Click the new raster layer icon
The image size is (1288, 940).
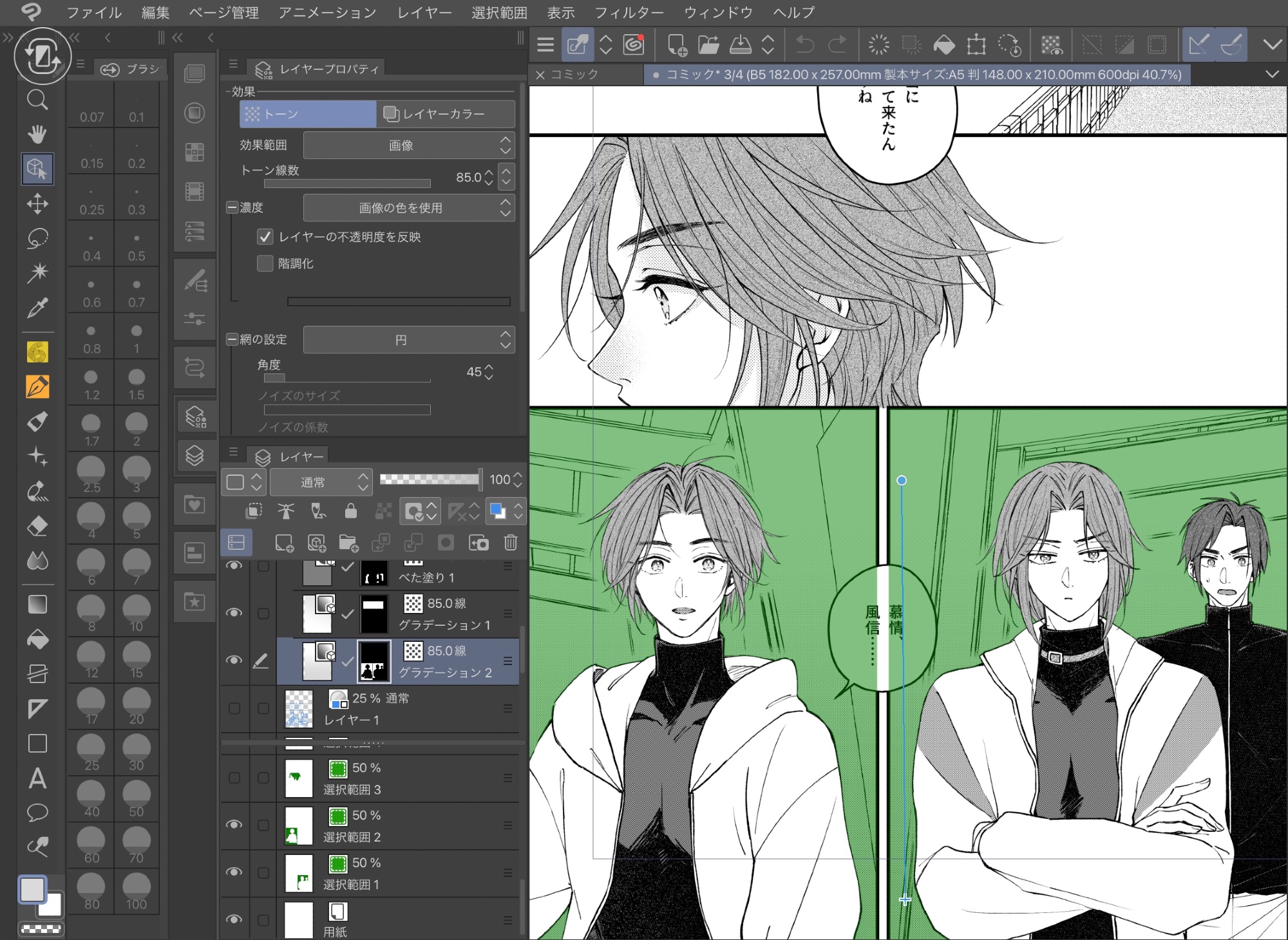[x=284, y=543]
